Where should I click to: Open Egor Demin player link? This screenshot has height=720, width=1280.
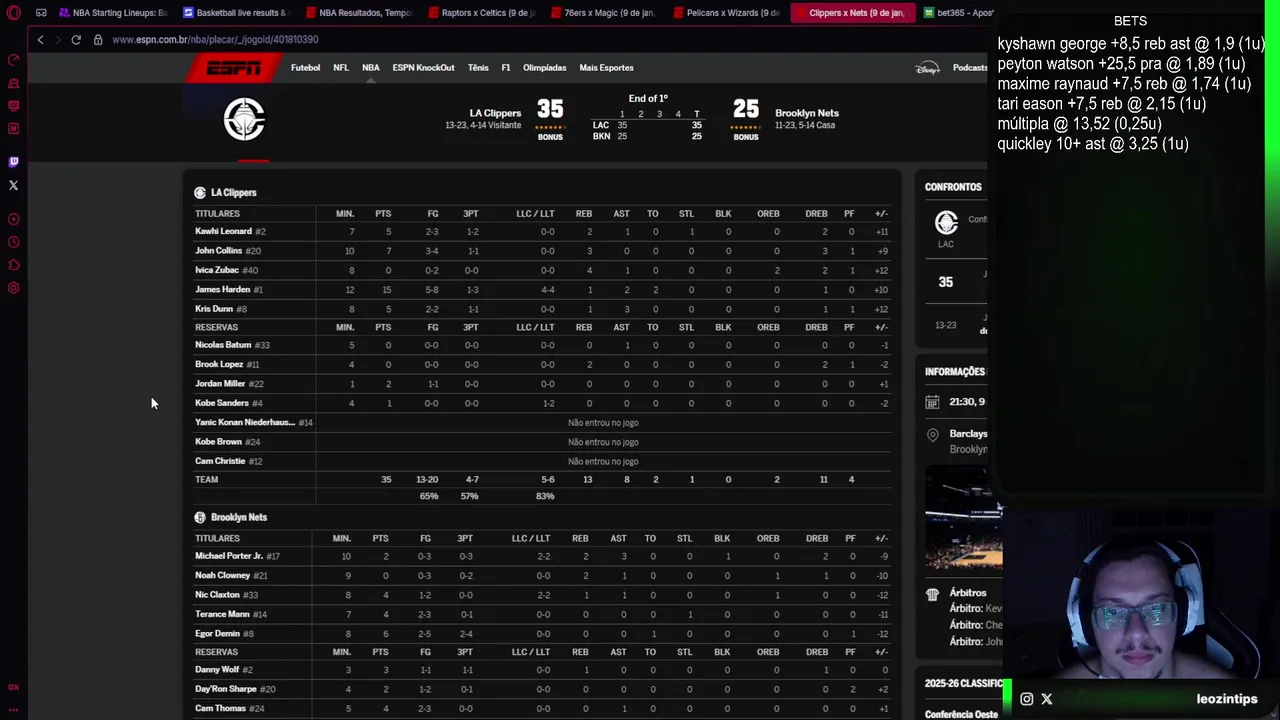pyautogui.click(x=218, y=634)
